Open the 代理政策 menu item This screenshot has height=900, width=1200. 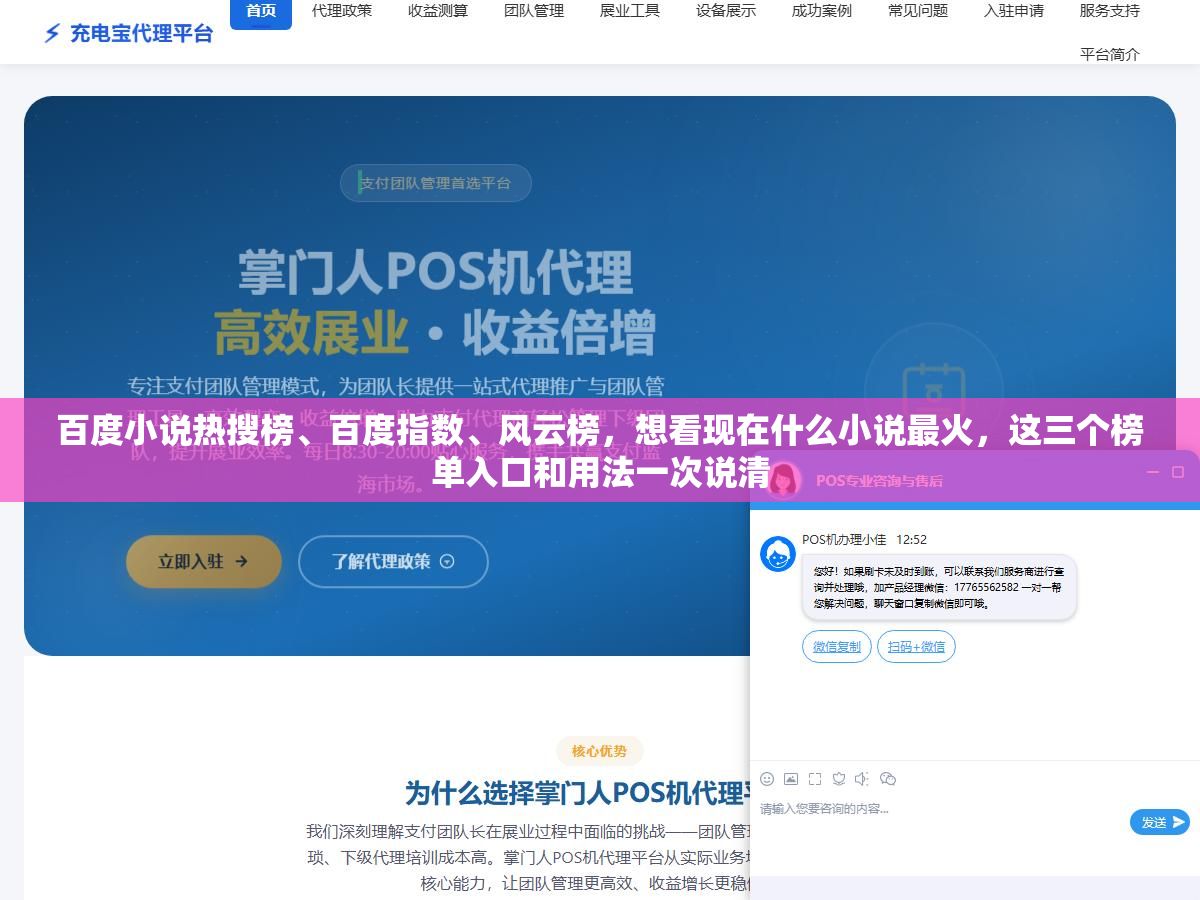pos(342,11)
